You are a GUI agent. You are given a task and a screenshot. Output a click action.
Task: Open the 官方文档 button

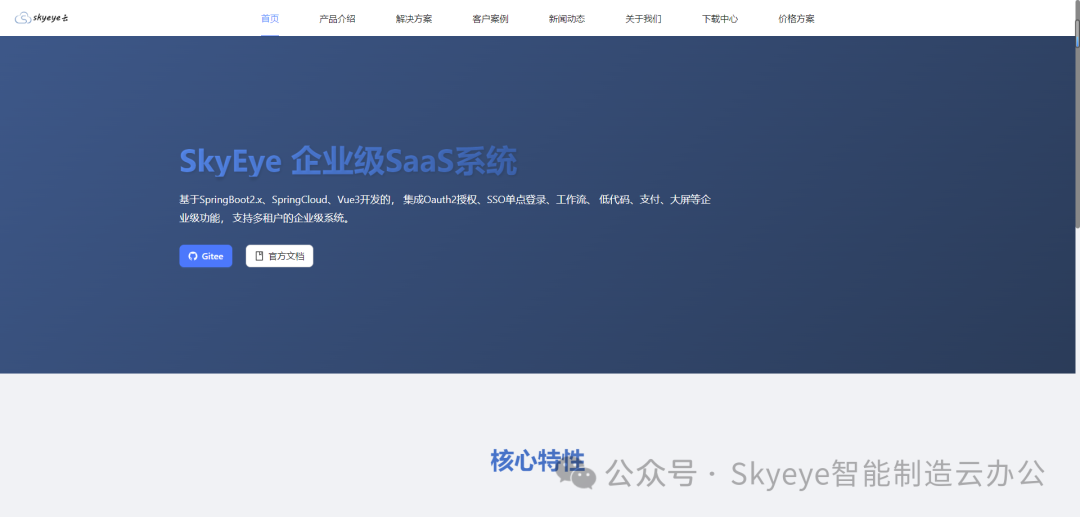280,256
